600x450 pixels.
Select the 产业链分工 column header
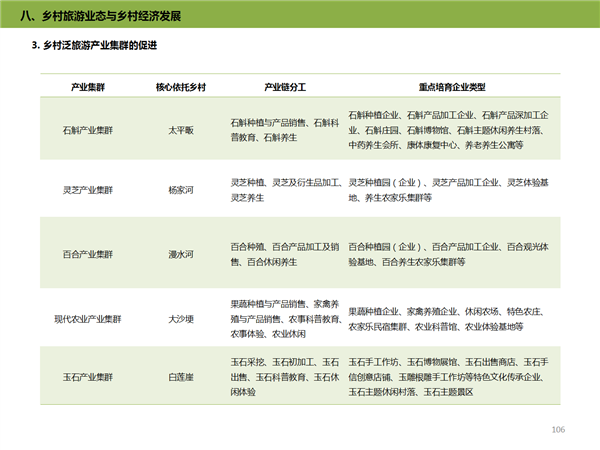point(283,88)
